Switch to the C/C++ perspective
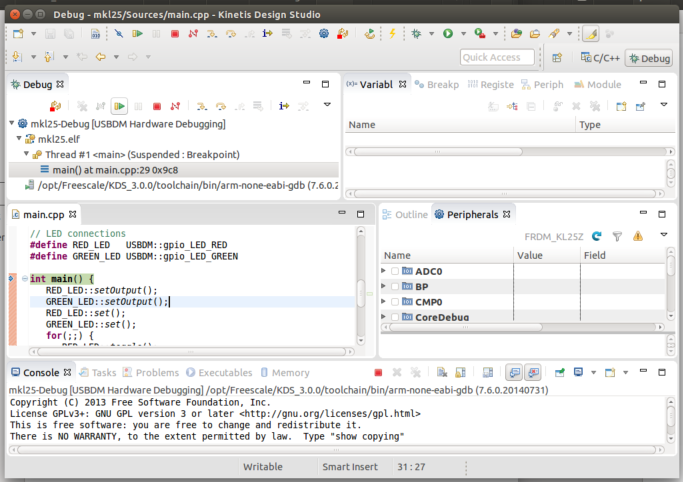The height and width of the screenshot is (482, 683). 600,58
